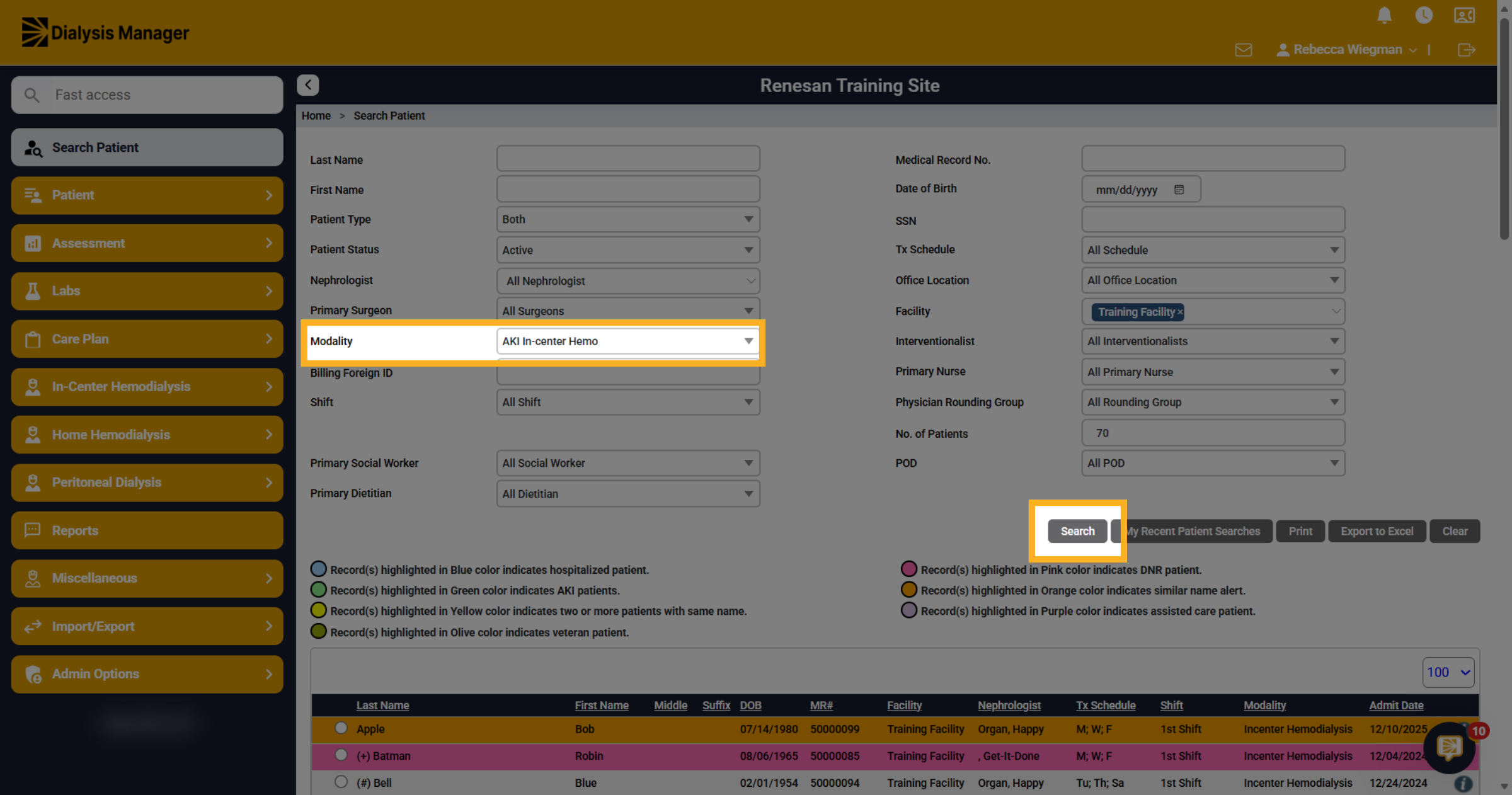1512x795 pixels.
Task: Click the Admin Options shield icon
Action: click(x=33, y=674)
